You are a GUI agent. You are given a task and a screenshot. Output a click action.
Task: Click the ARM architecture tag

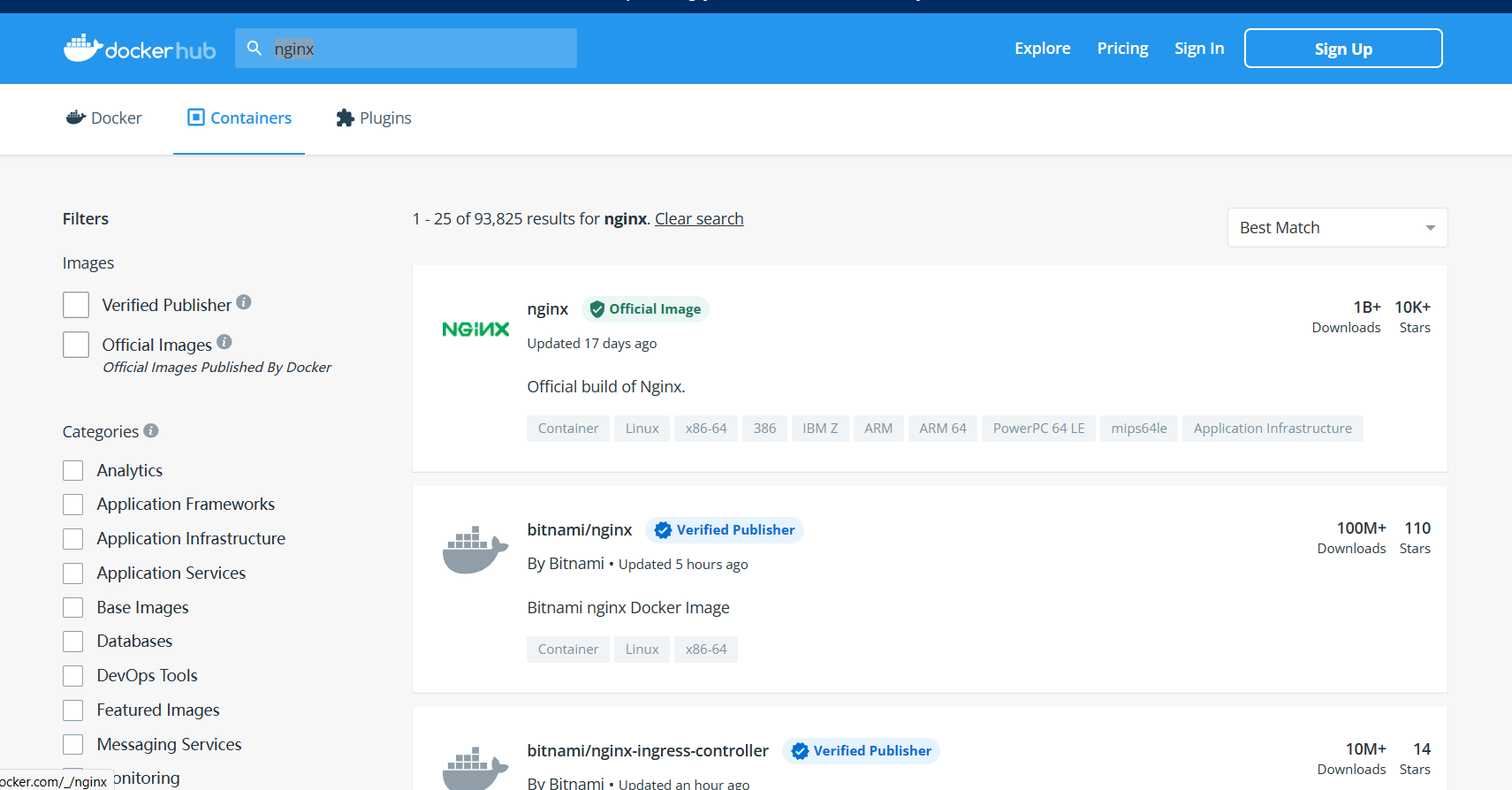click(878, 429)
